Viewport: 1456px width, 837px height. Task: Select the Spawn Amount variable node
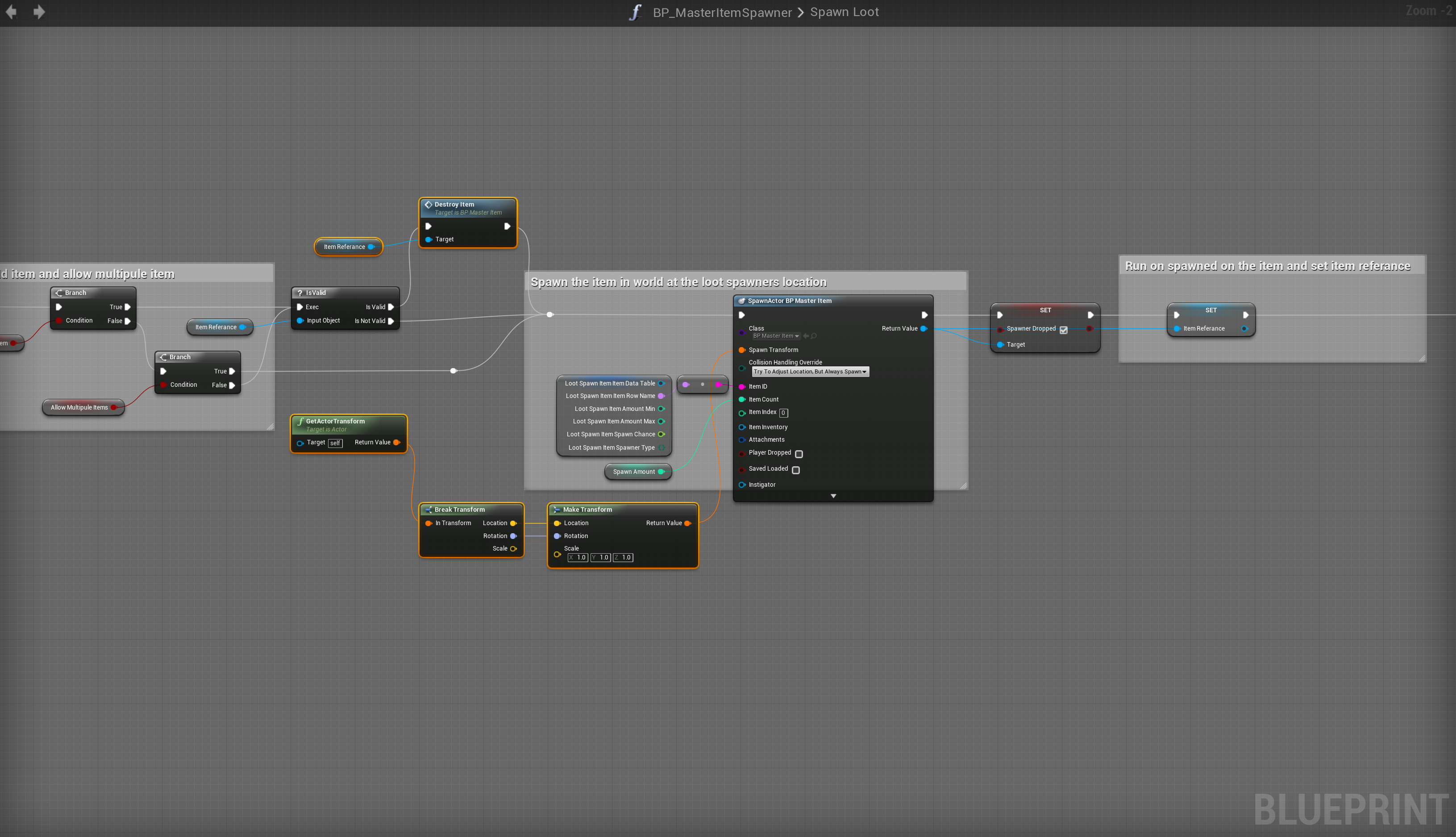tap(634, 472)
